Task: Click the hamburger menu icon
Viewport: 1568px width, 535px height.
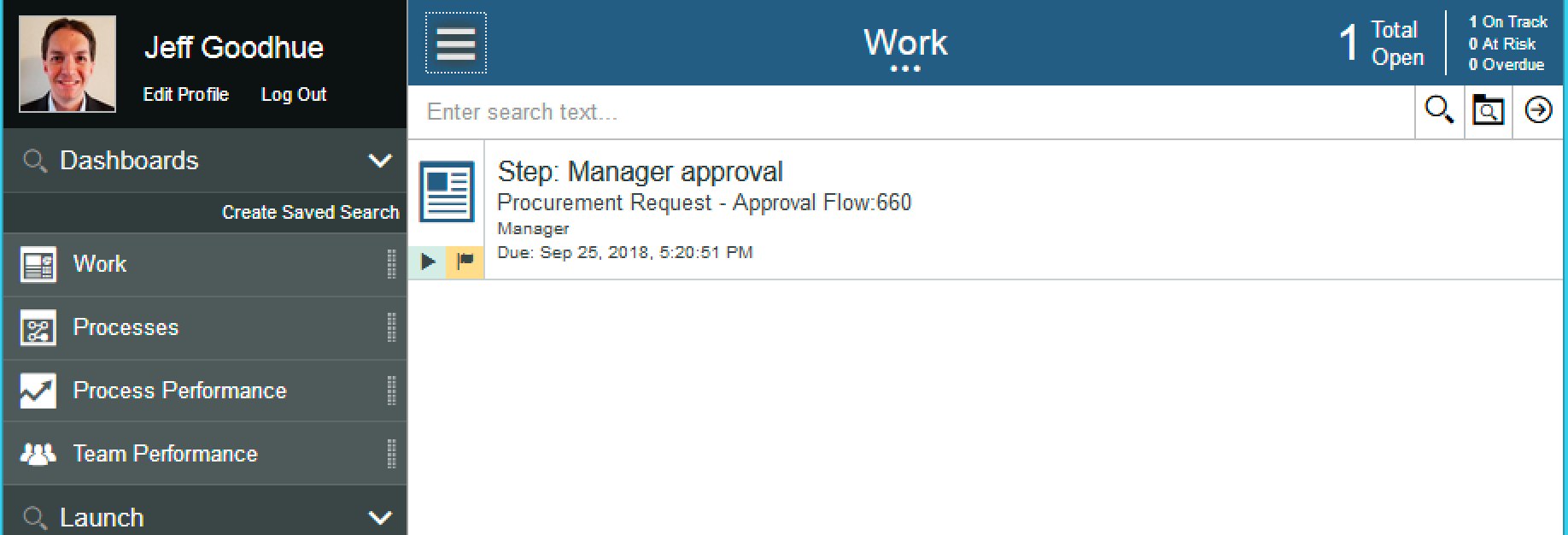Action: click(x=456, y=43)
